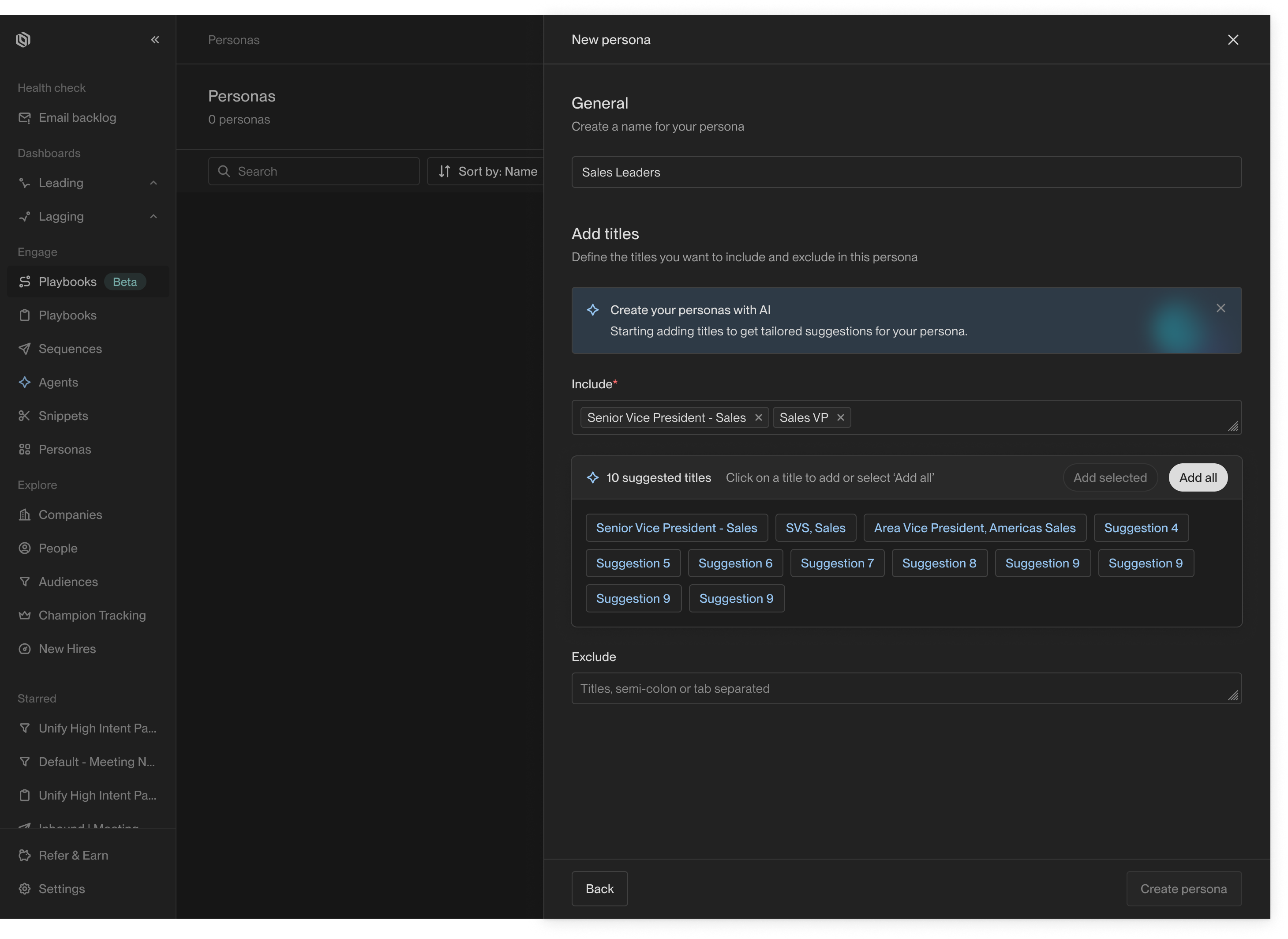Click the Settings gear icon
Screen dimensions: 1288x939
coord(24,888)
